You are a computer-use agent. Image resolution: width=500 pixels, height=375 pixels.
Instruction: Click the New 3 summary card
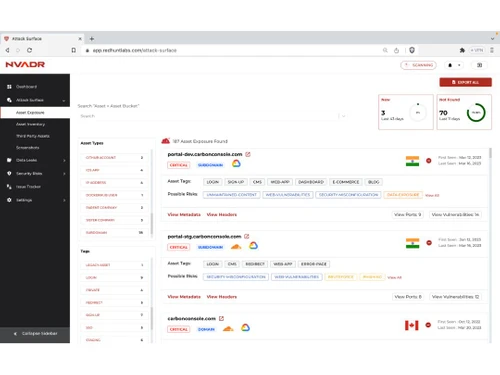(406, 112)
